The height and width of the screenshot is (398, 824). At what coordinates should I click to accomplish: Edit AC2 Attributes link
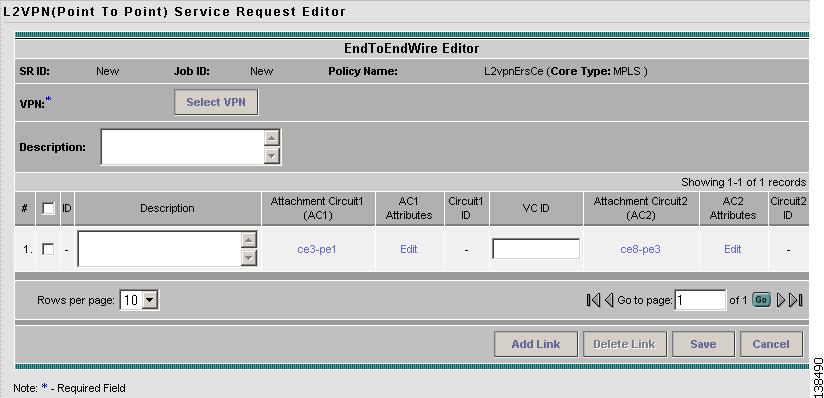[x=733, y=249]
